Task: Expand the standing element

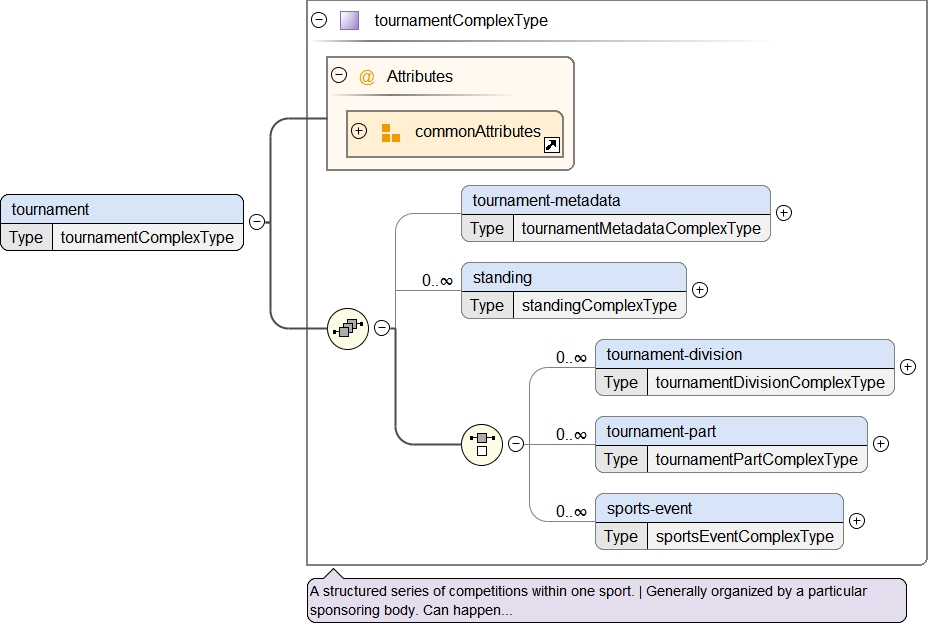Action: [x=700, y=290]
